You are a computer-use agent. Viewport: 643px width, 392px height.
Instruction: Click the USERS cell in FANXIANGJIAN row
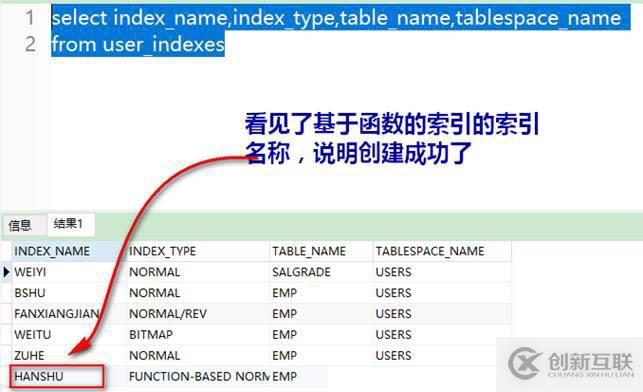[x=442, y=314]
